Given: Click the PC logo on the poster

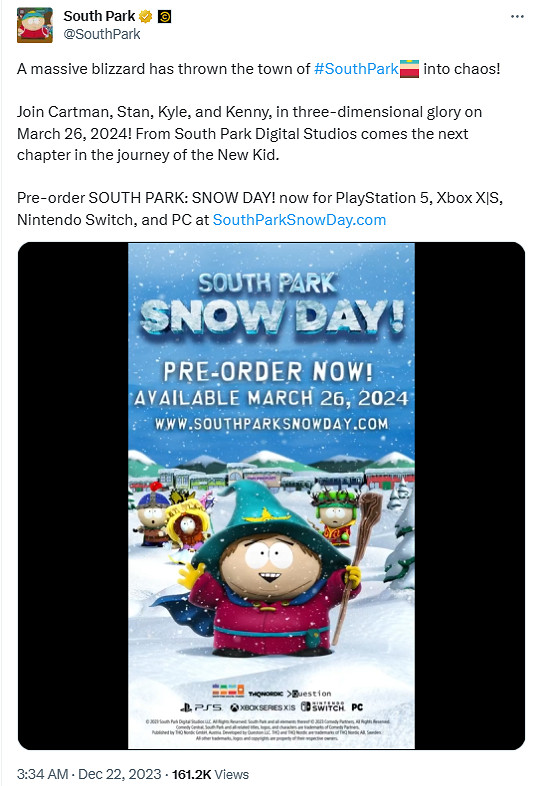Looking at the screenshot, I should tap(357, 707).
